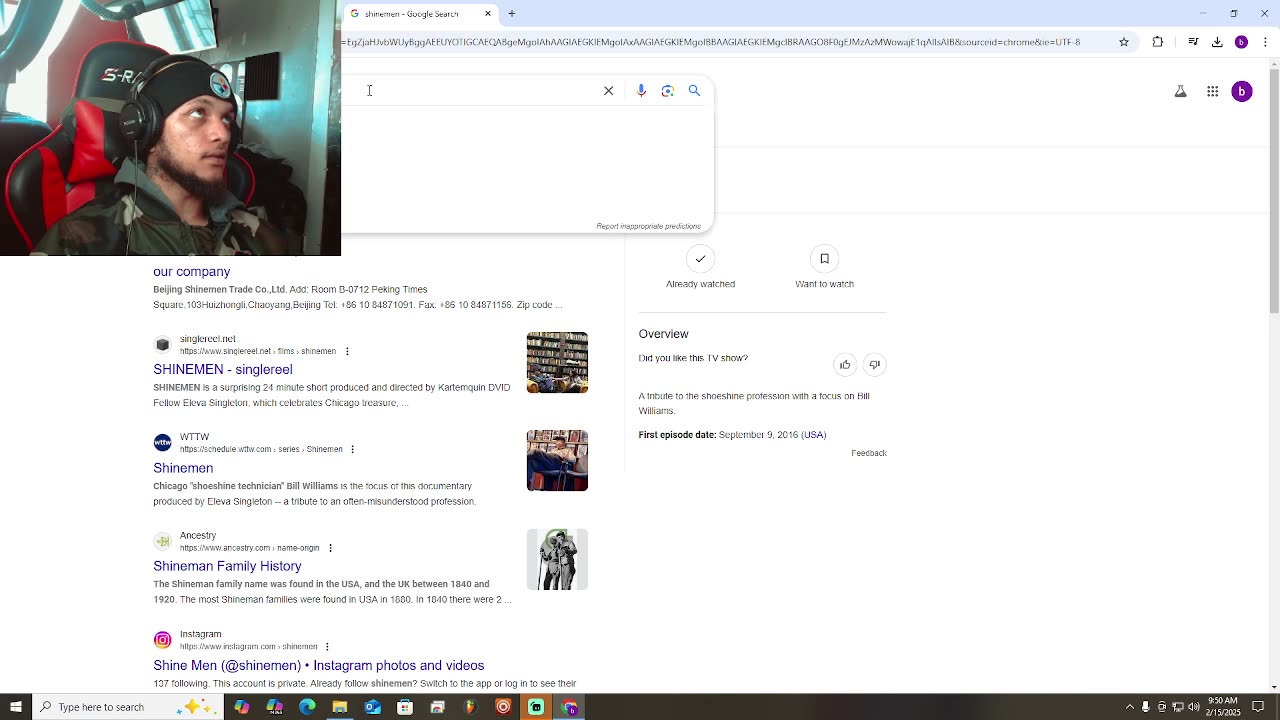This screenshot has width=1280, height=720.
Task: Open more options for Ancestry result
Action: (x=330, y=548)
